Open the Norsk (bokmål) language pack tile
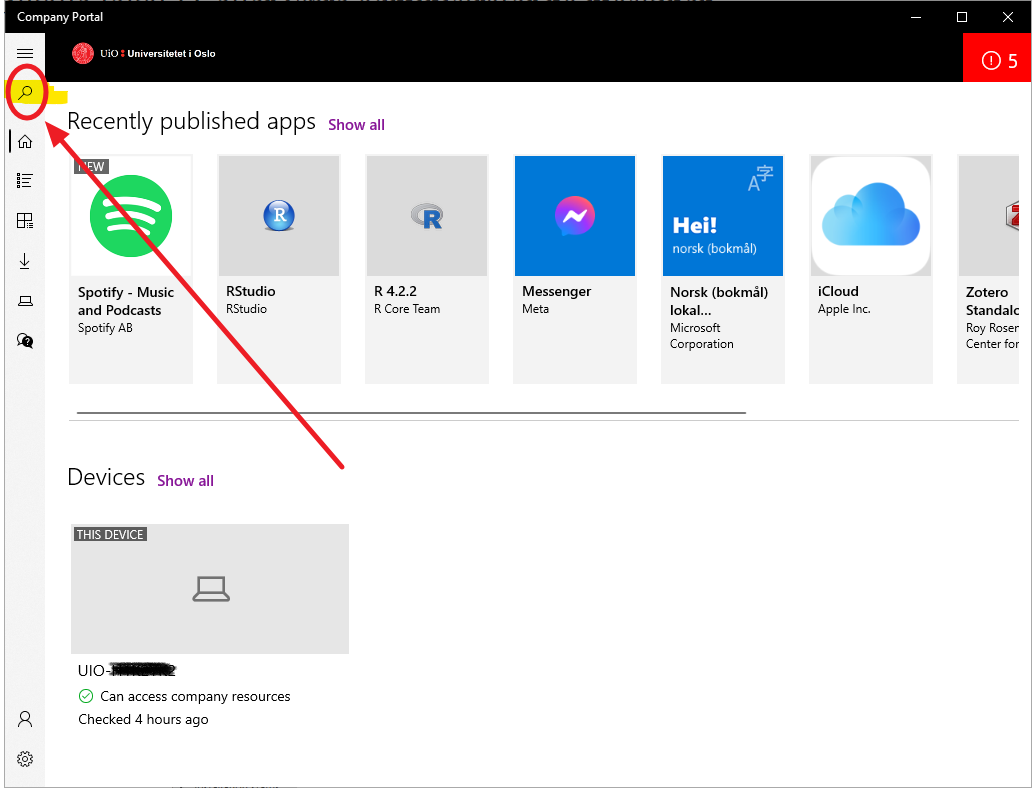Viewport: 1032px width, 788px height. tap(723, 269)
